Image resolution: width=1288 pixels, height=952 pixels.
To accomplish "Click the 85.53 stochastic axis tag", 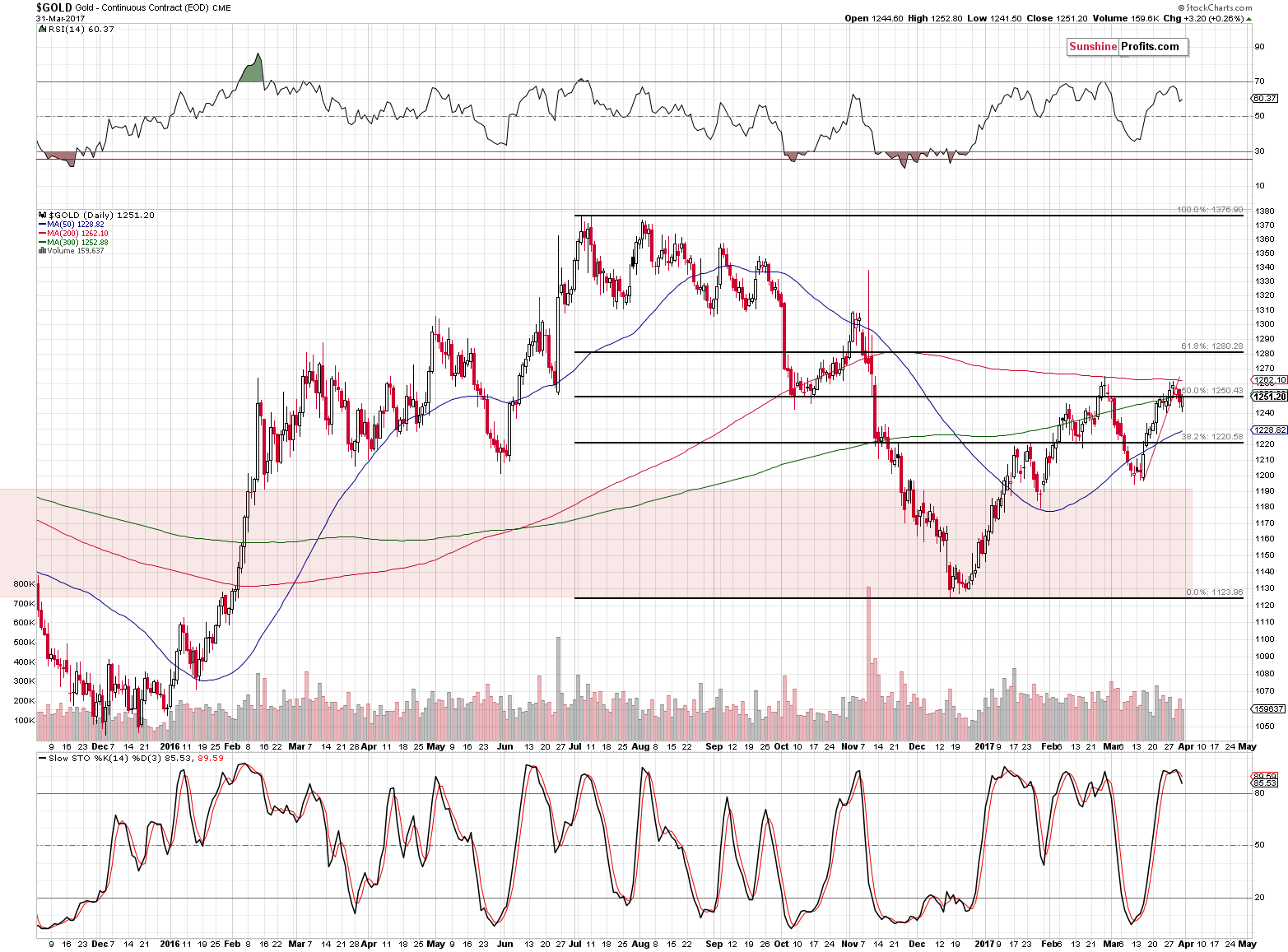I will [x=1265, y=783].
